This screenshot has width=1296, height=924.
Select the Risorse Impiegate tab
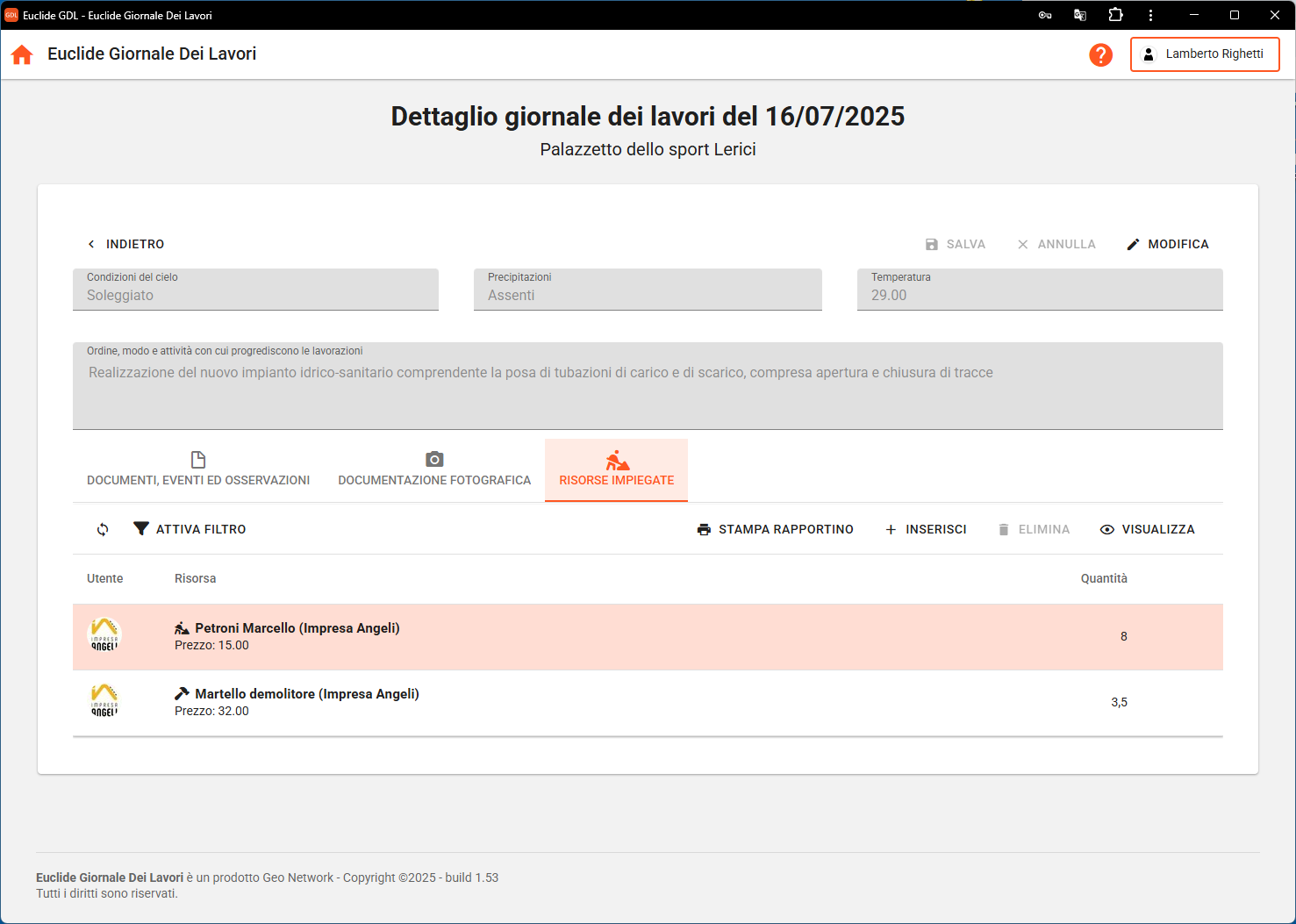click(x=616, y=470)
